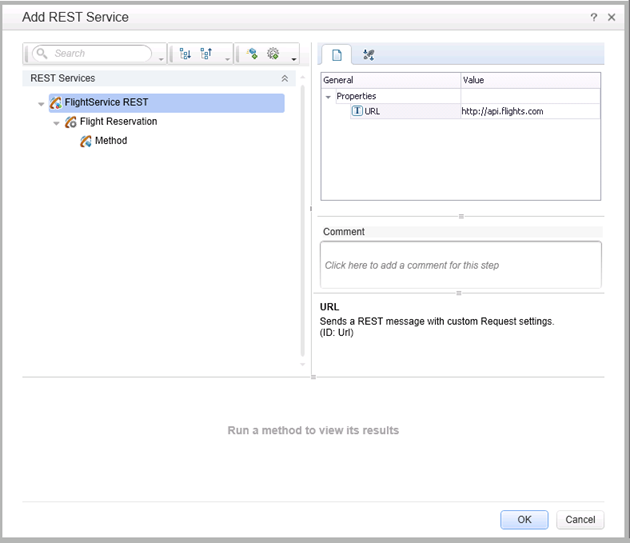Screen dimensions: 630x543
Task: Click the add method gear icon
Action: (272, 54)
